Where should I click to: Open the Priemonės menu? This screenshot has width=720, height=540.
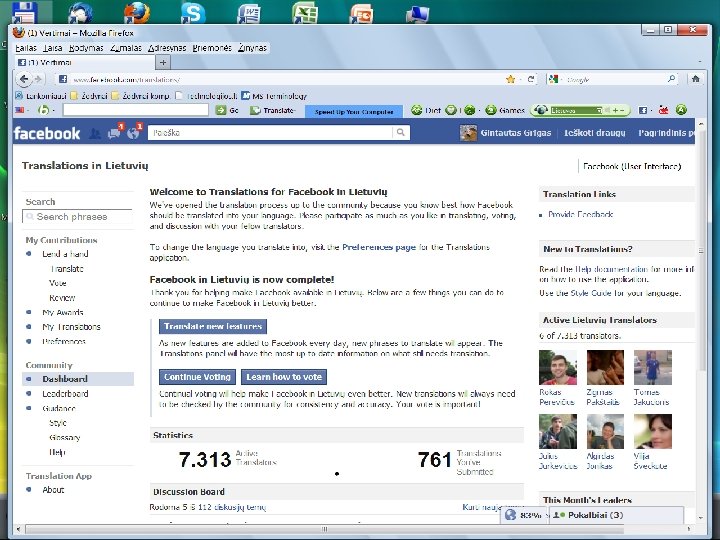click(x=212, y=48)
